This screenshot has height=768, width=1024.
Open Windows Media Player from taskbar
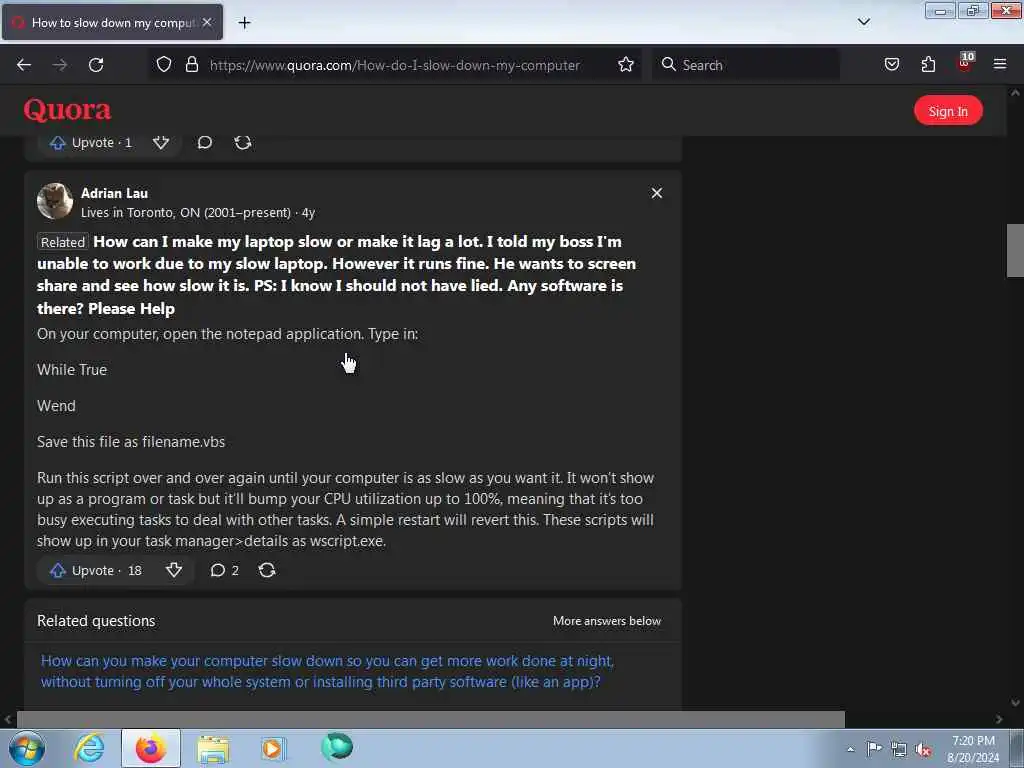pos(272,748)
